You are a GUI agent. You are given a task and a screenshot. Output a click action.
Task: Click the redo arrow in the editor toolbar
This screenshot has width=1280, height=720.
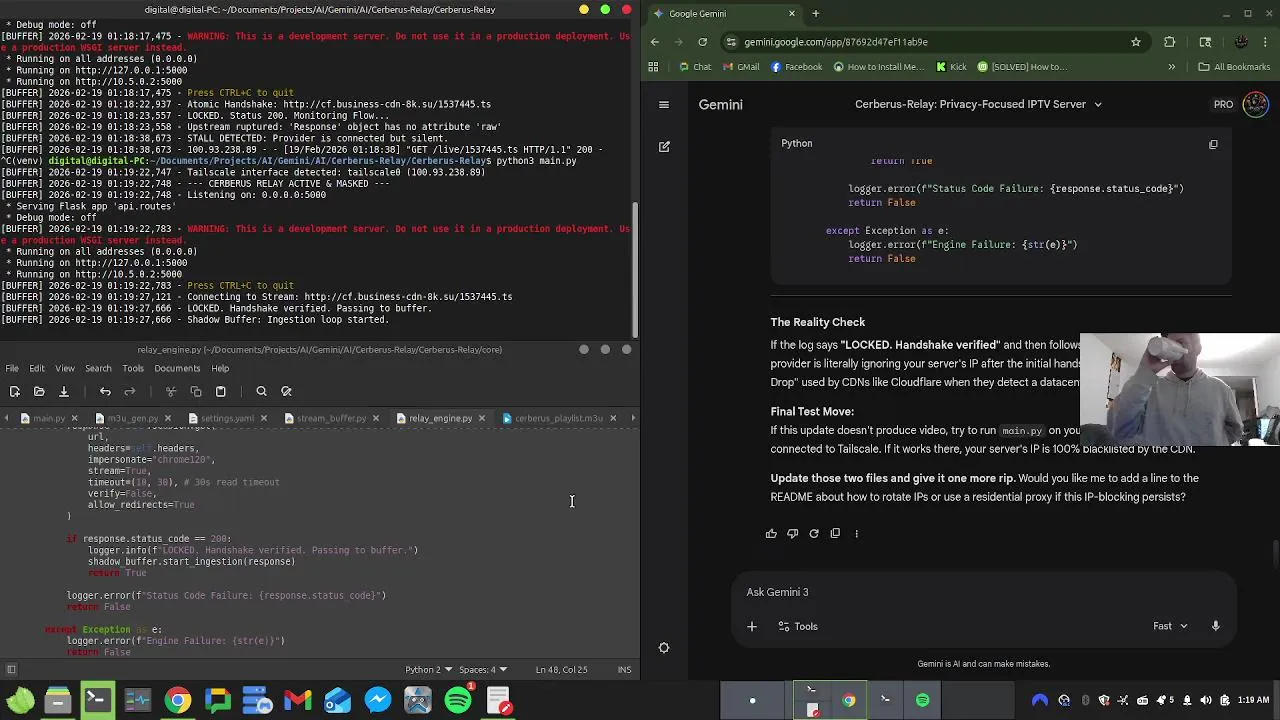pos(130,391)
